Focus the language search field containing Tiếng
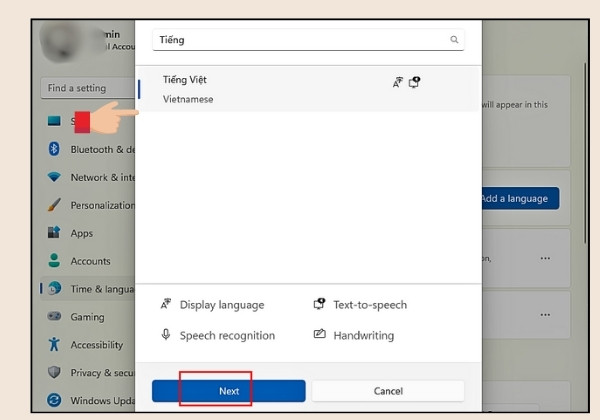Image resolution: width=600 pixels, height=420 pixels. [x=308, y=39]
